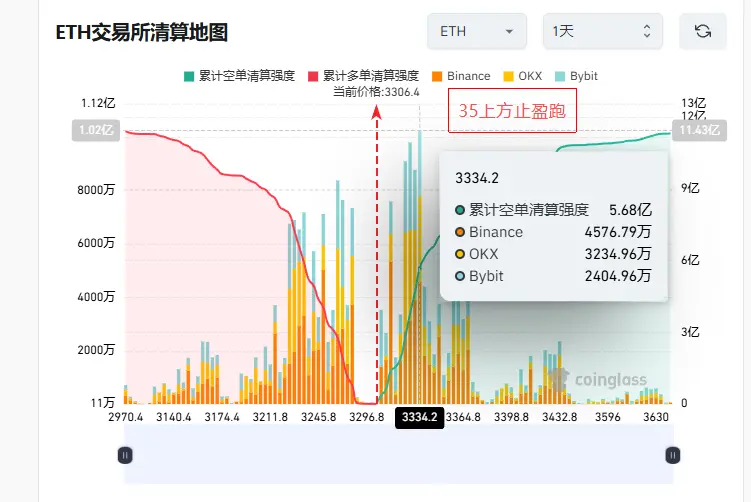Toggle Binance legend series
This screenshot has height=502, width=751.
point(461,76)
